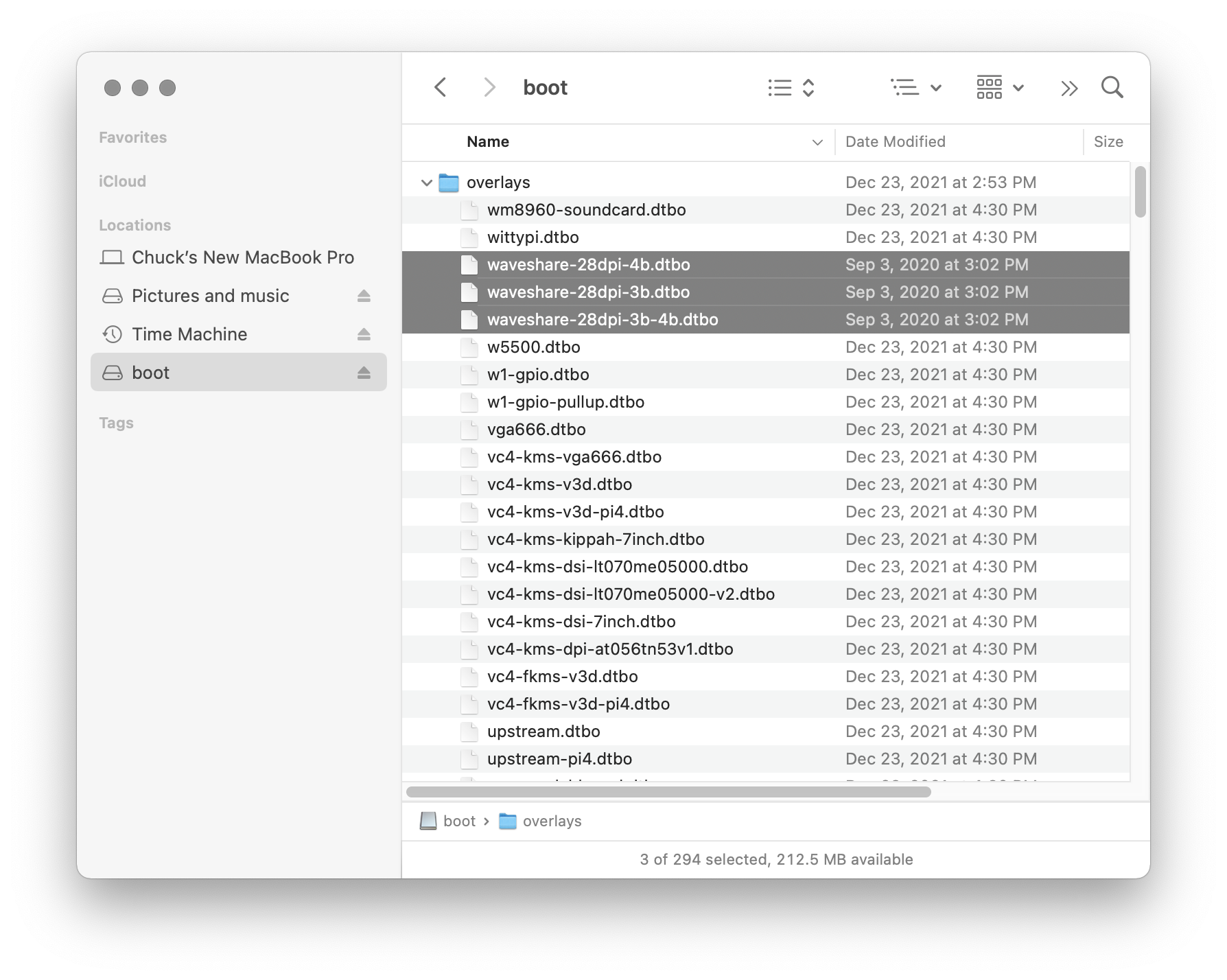Click the overlays folder icon in breadcrumb bar

point(507,821)
